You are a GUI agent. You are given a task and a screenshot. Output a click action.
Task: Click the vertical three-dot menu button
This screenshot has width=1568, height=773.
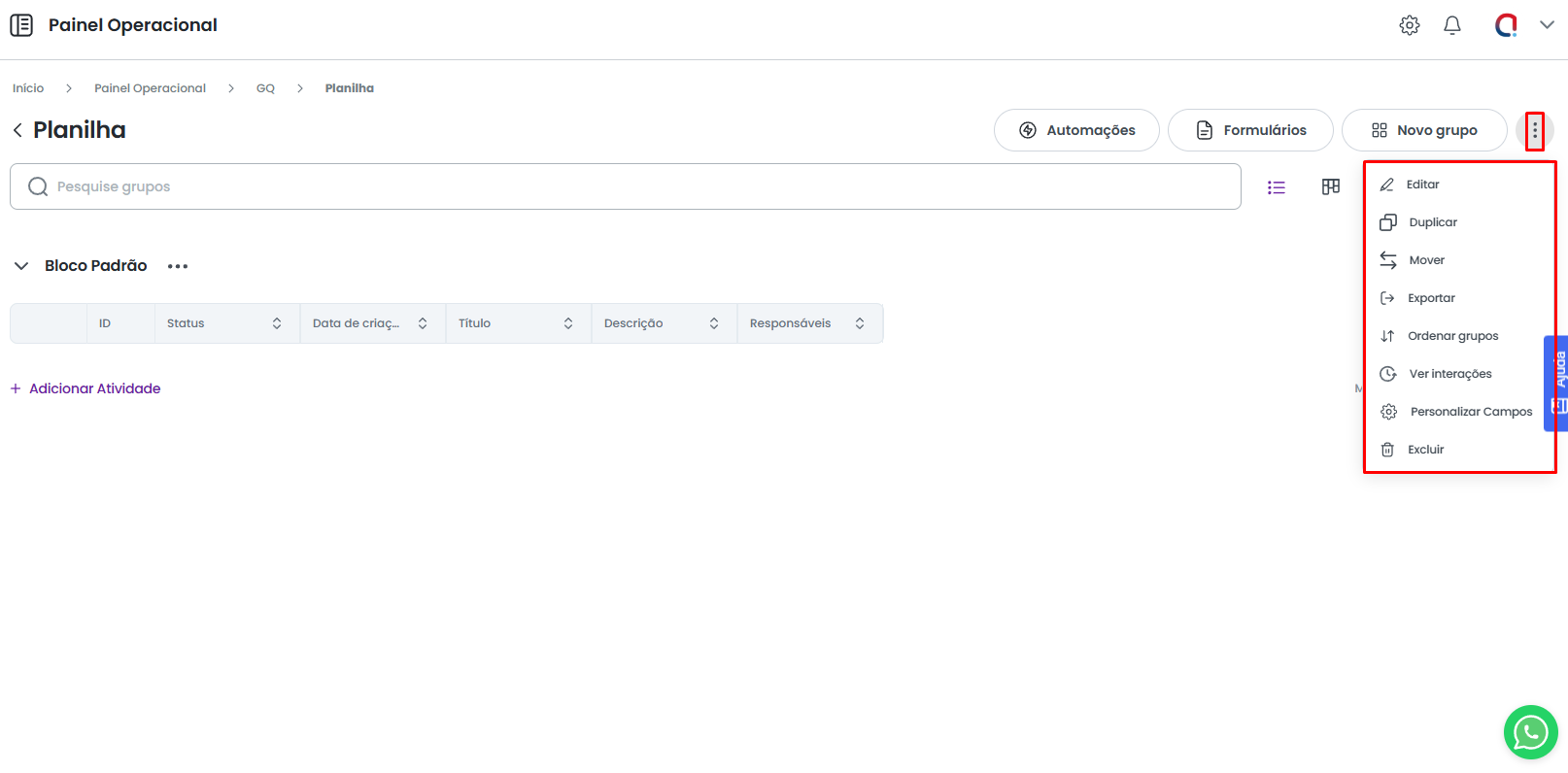point(1534,130)
